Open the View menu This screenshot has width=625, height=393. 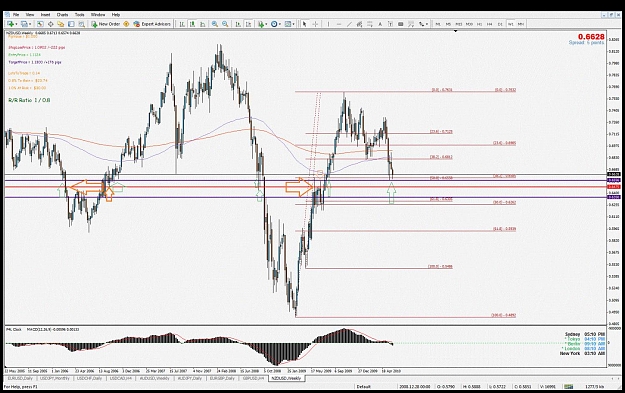click(29, 15)
